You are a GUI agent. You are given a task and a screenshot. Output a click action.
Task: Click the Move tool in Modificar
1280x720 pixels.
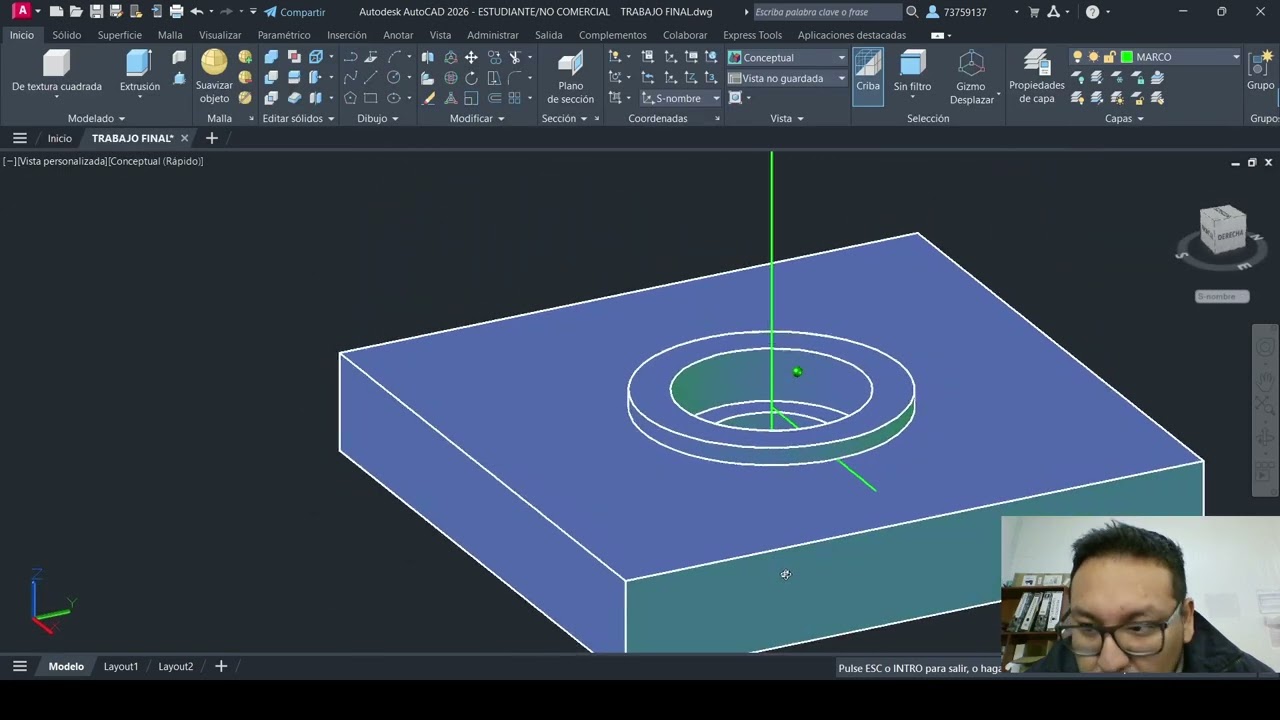[471, 58]
